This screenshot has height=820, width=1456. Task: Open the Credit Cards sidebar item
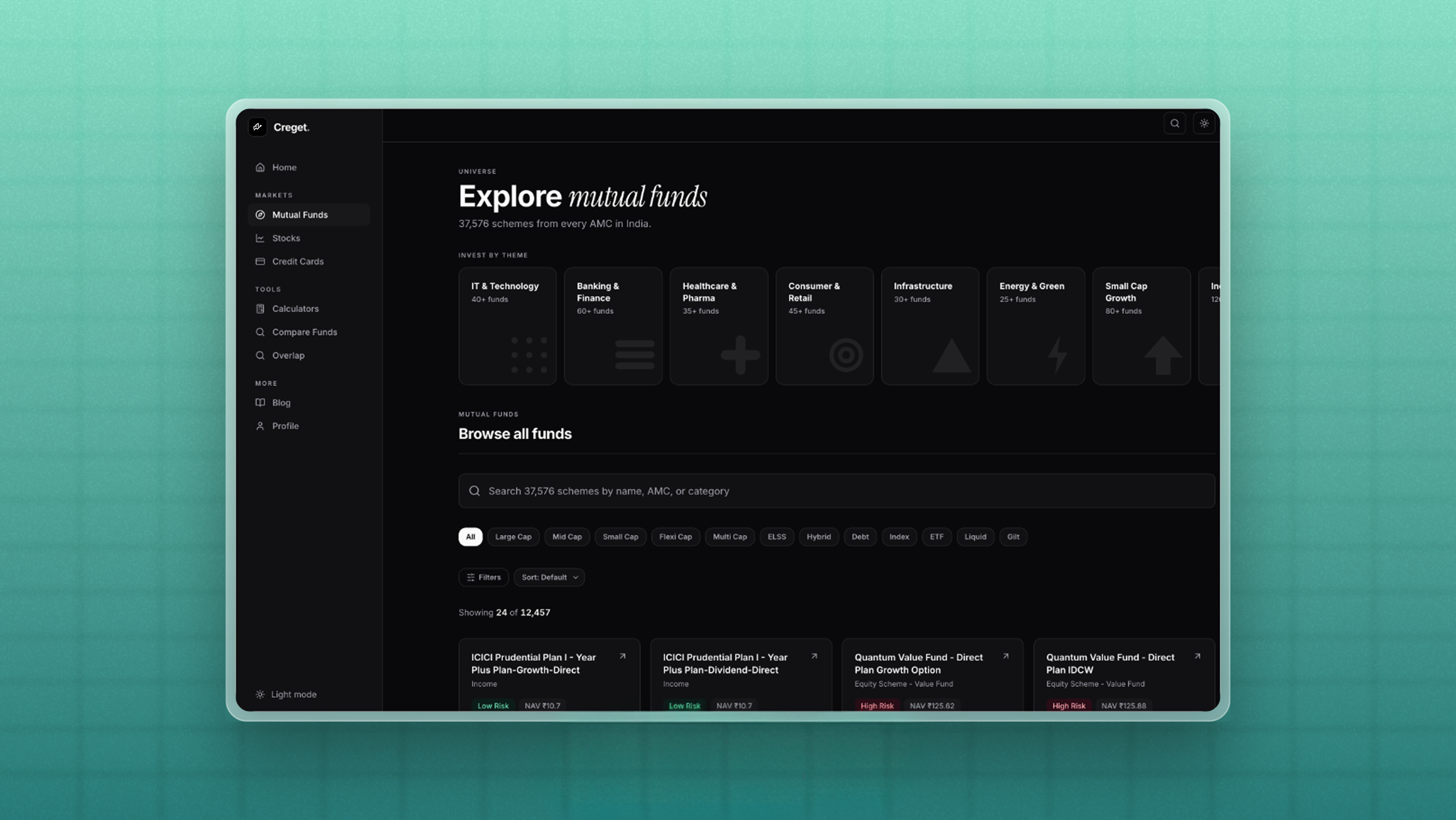tap(297, 261)
